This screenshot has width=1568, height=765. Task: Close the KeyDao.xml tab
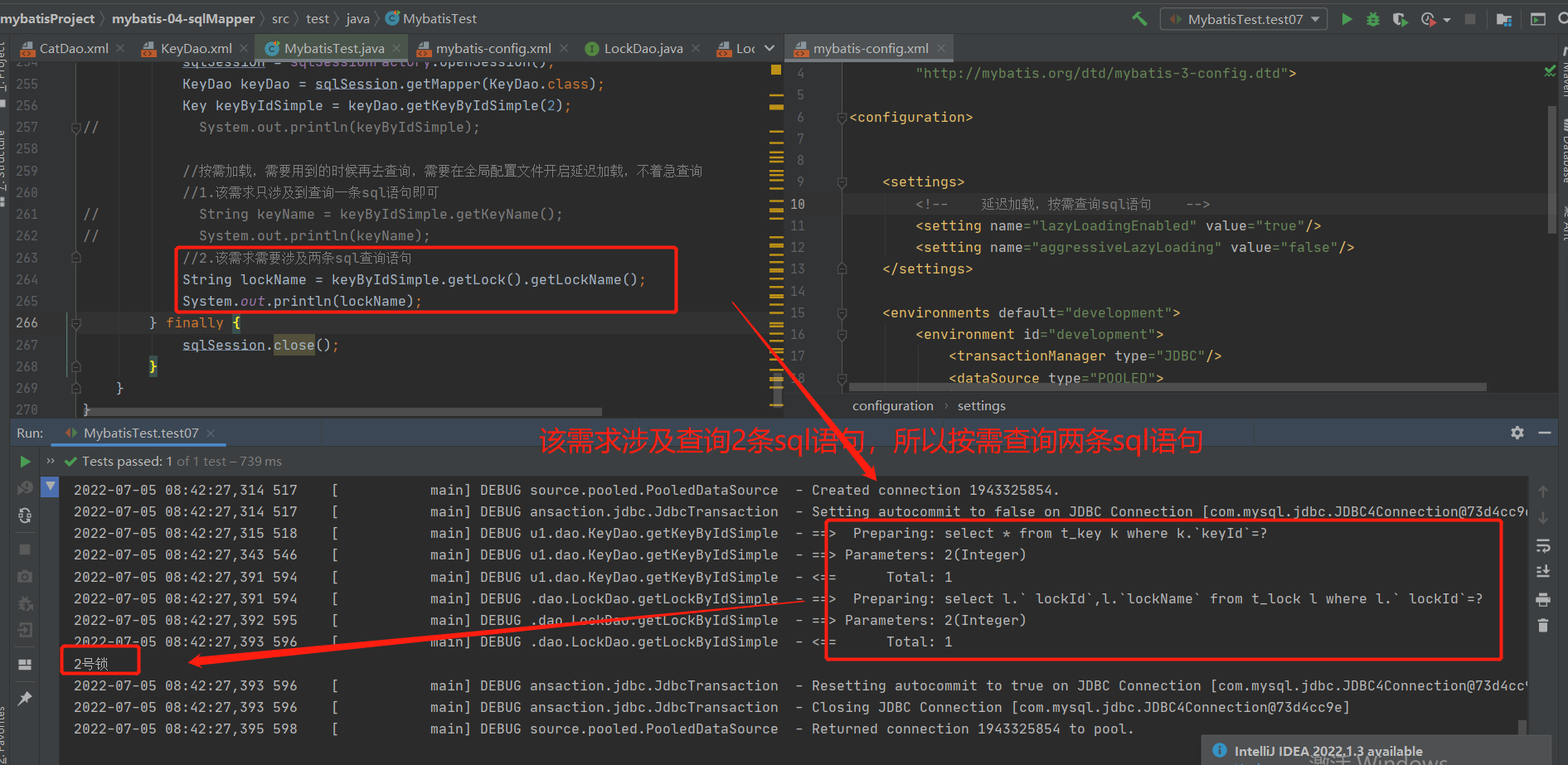[x=244, y=48]
